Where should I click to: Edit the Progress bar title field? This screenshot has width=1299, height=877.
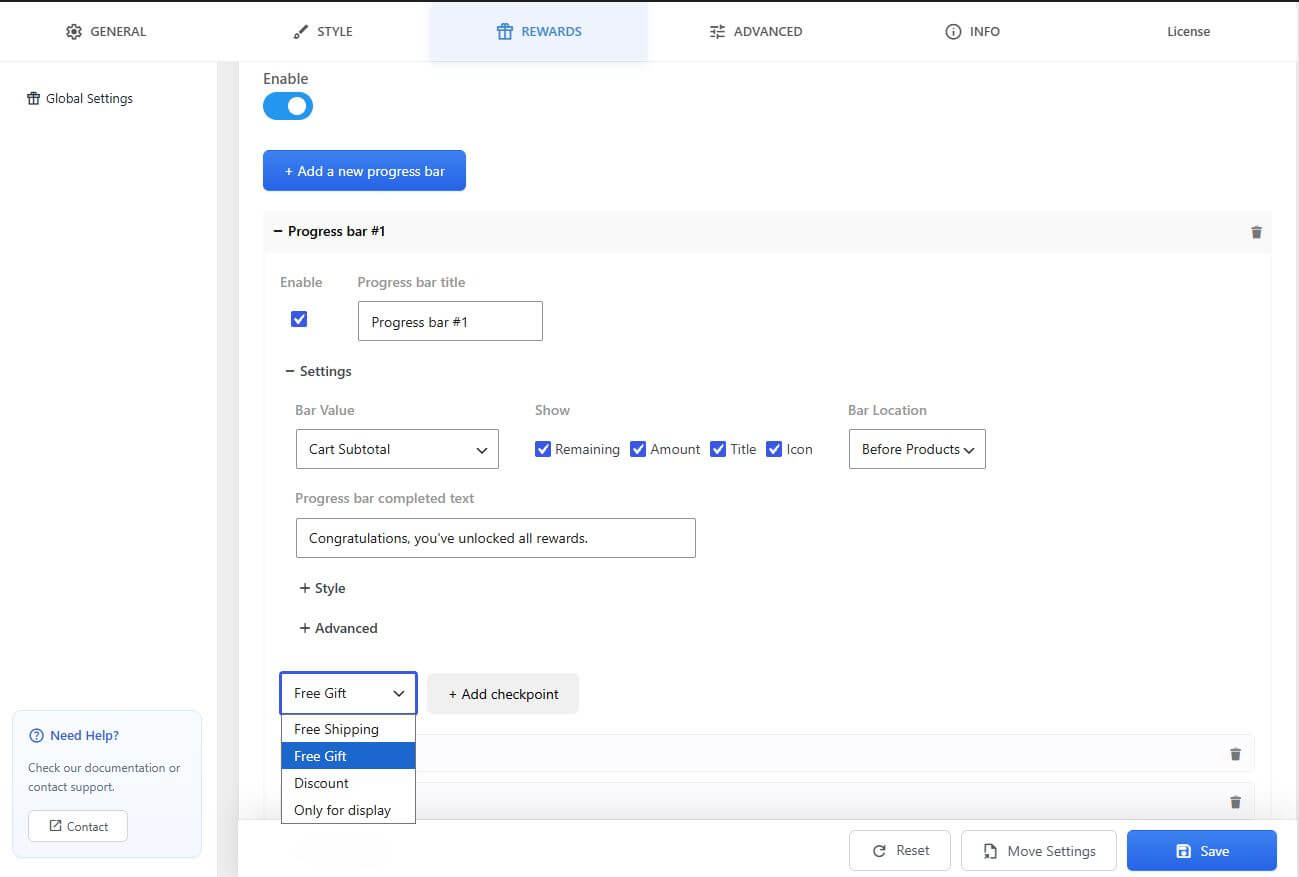450,321
